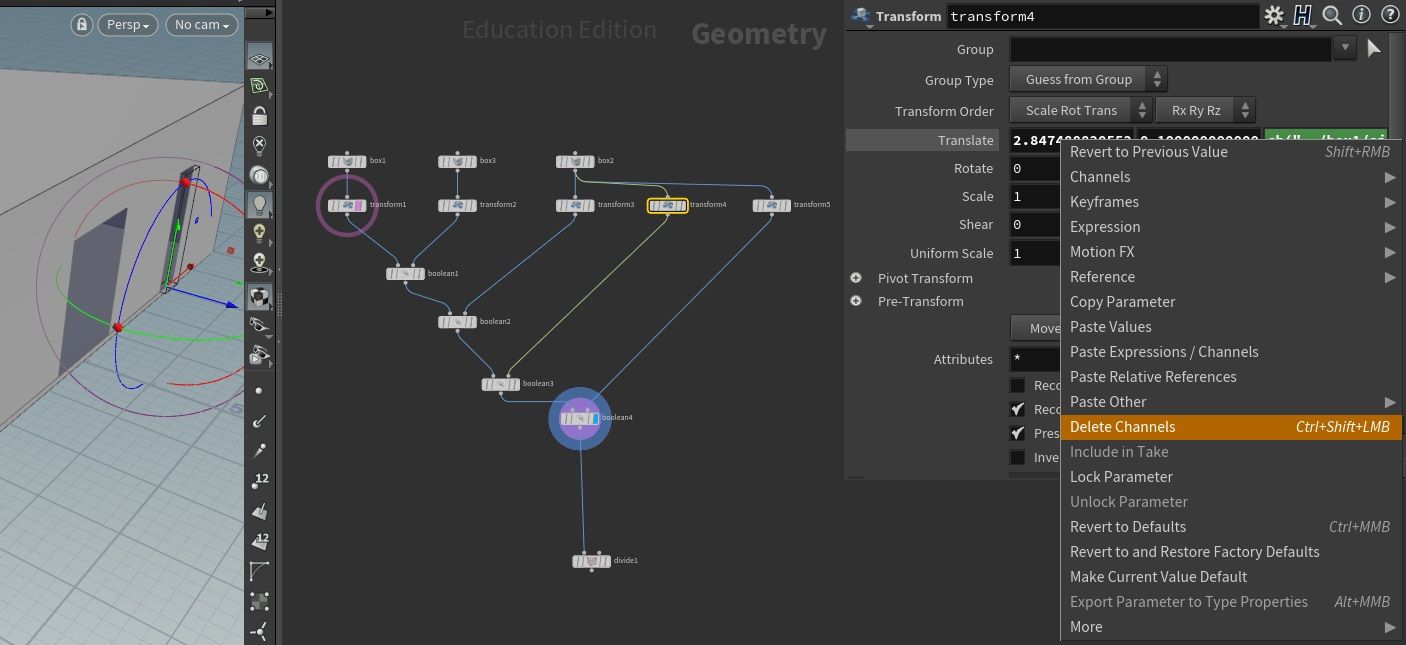This screenshot has width=1406, height=645.
Task: Check the first unchecked Recompute checkbox
Action: [1018, 385]
